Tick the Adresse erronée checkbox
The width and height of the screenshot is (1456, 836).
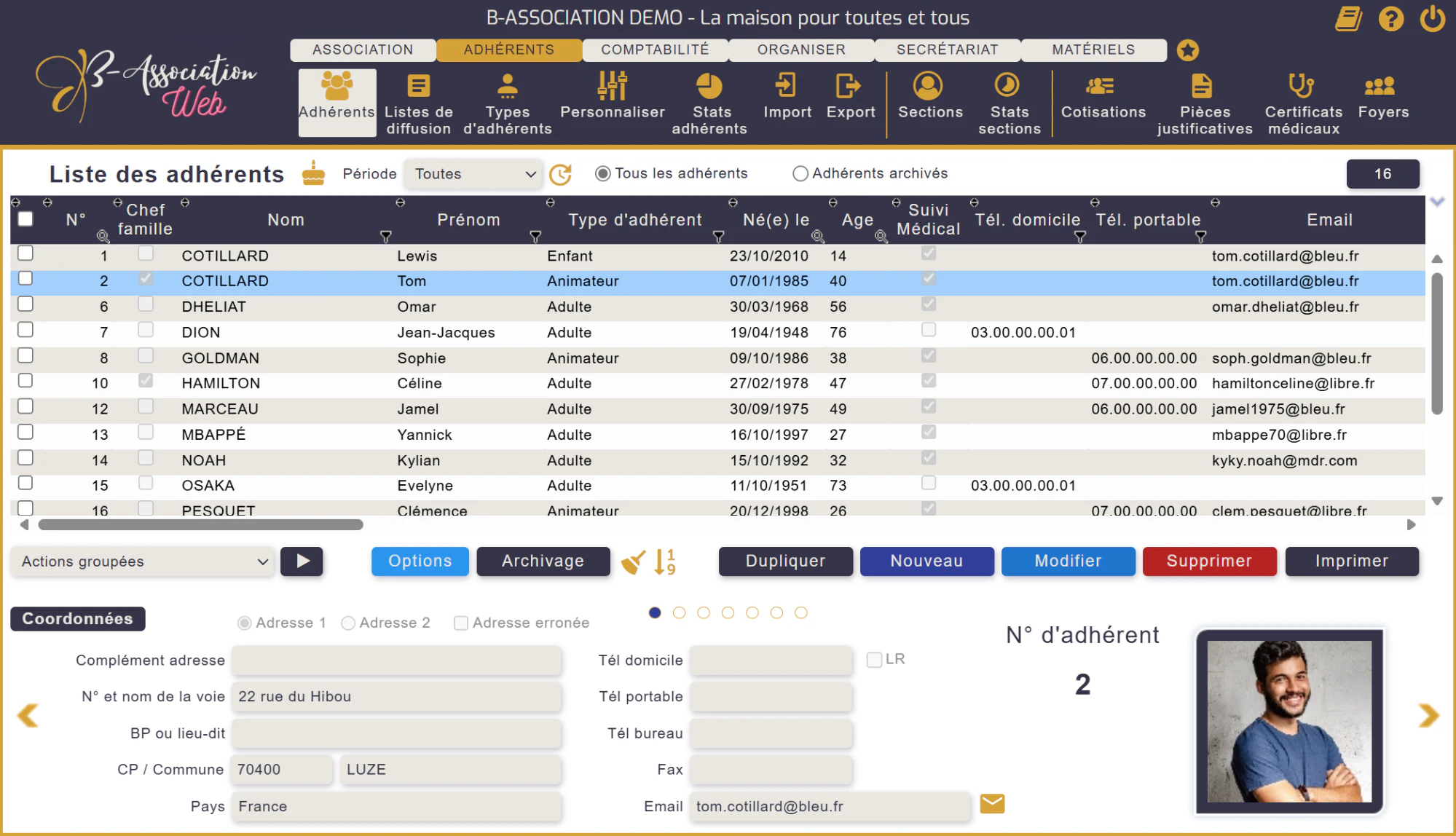coord(460,623)
